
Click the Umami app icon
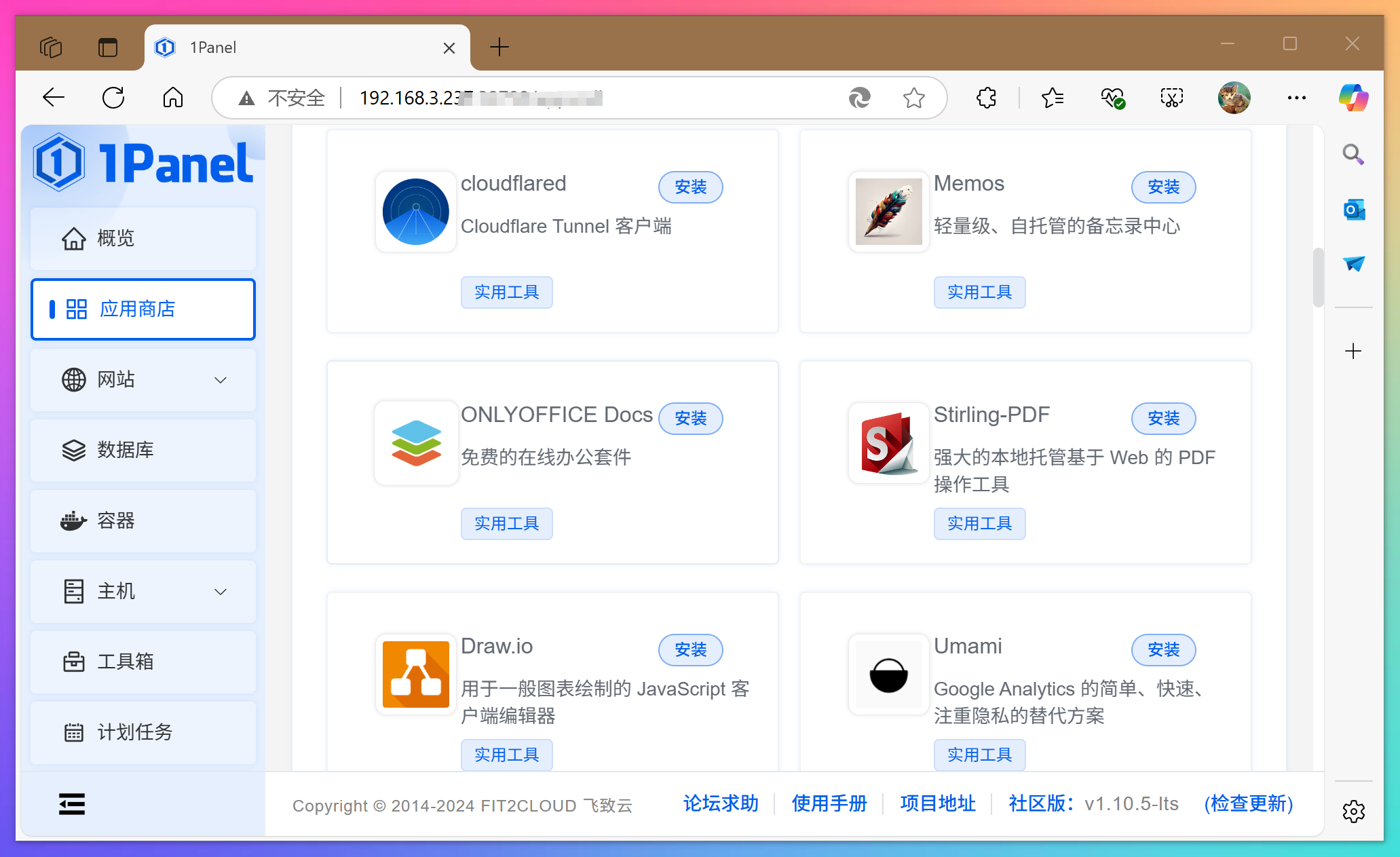pos(888,674)
